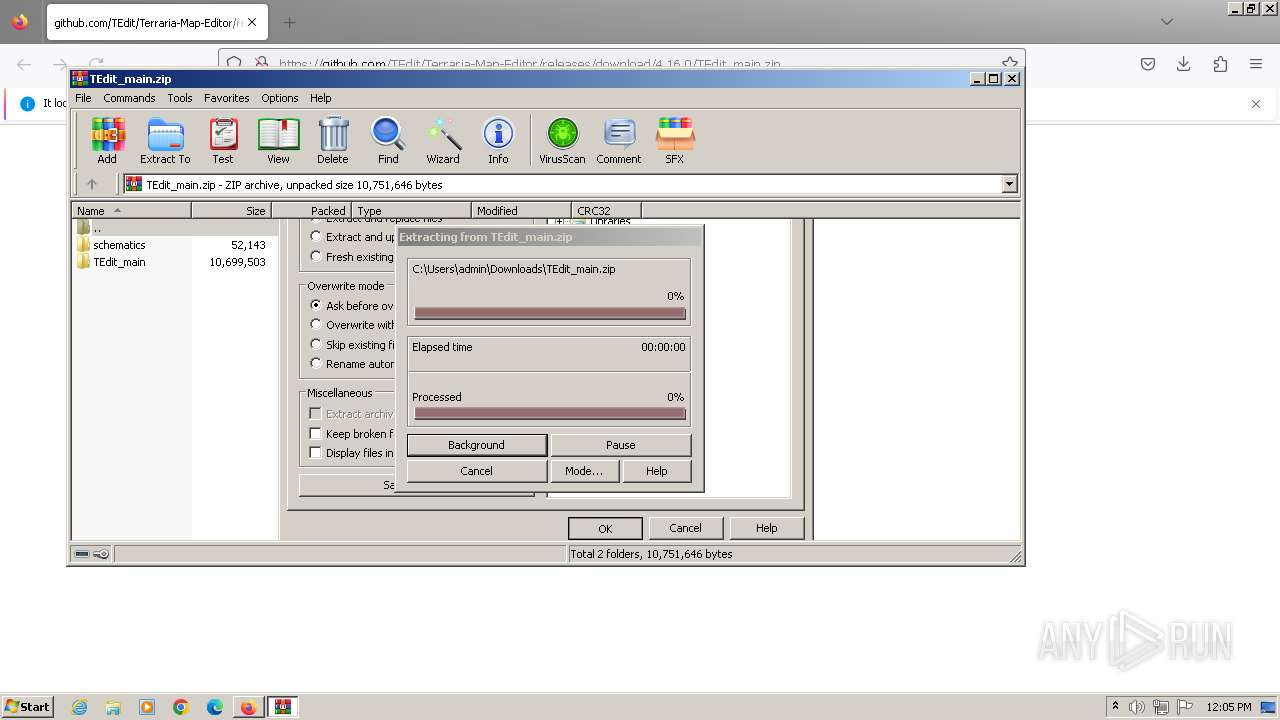Click the Comment toolbar icon
1280x720 pixels.
(x=619, y=140)
